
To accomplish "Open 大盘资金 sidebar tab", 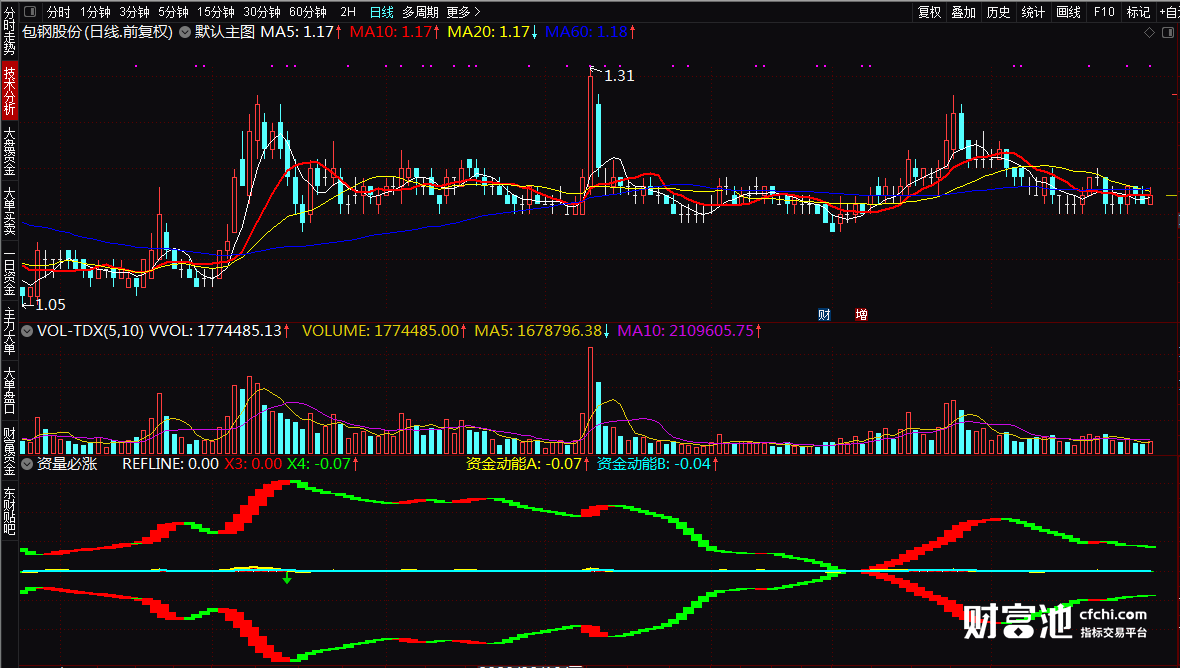I will click(x=9, y=150).
